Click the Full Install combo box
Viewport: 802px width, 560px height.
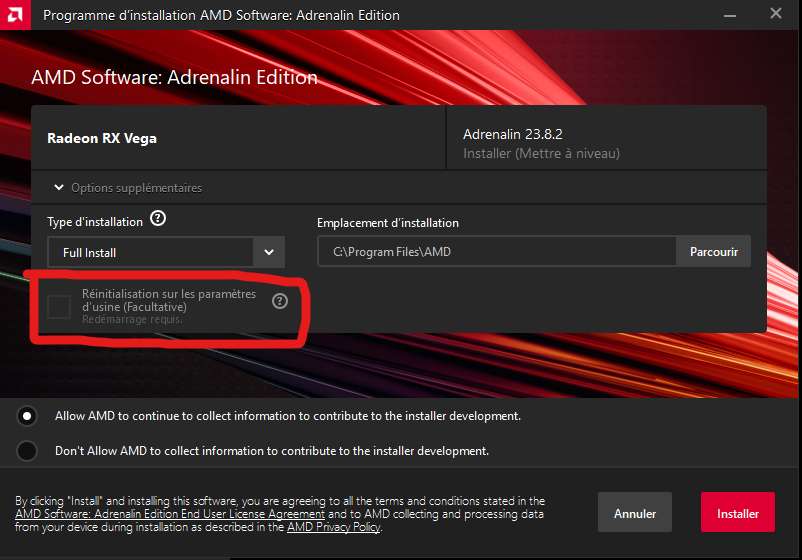166,252
